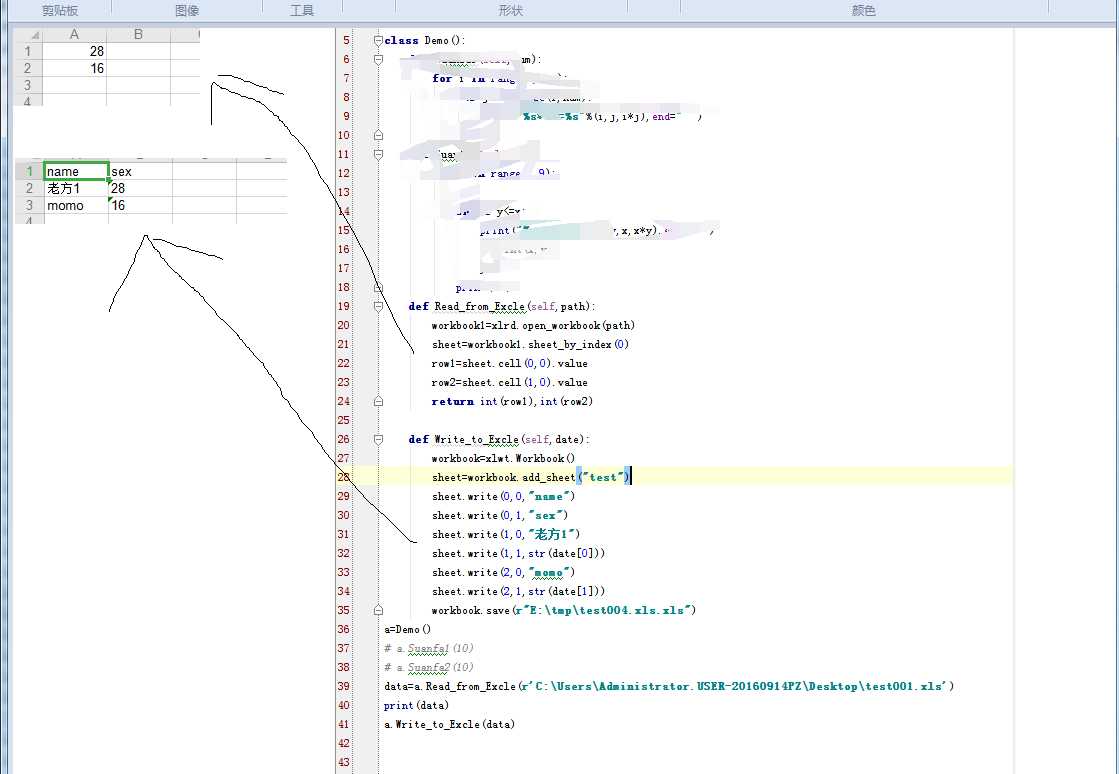
Task: Click the 工具 ribbon group label
Action: click(x=303, y=11)
